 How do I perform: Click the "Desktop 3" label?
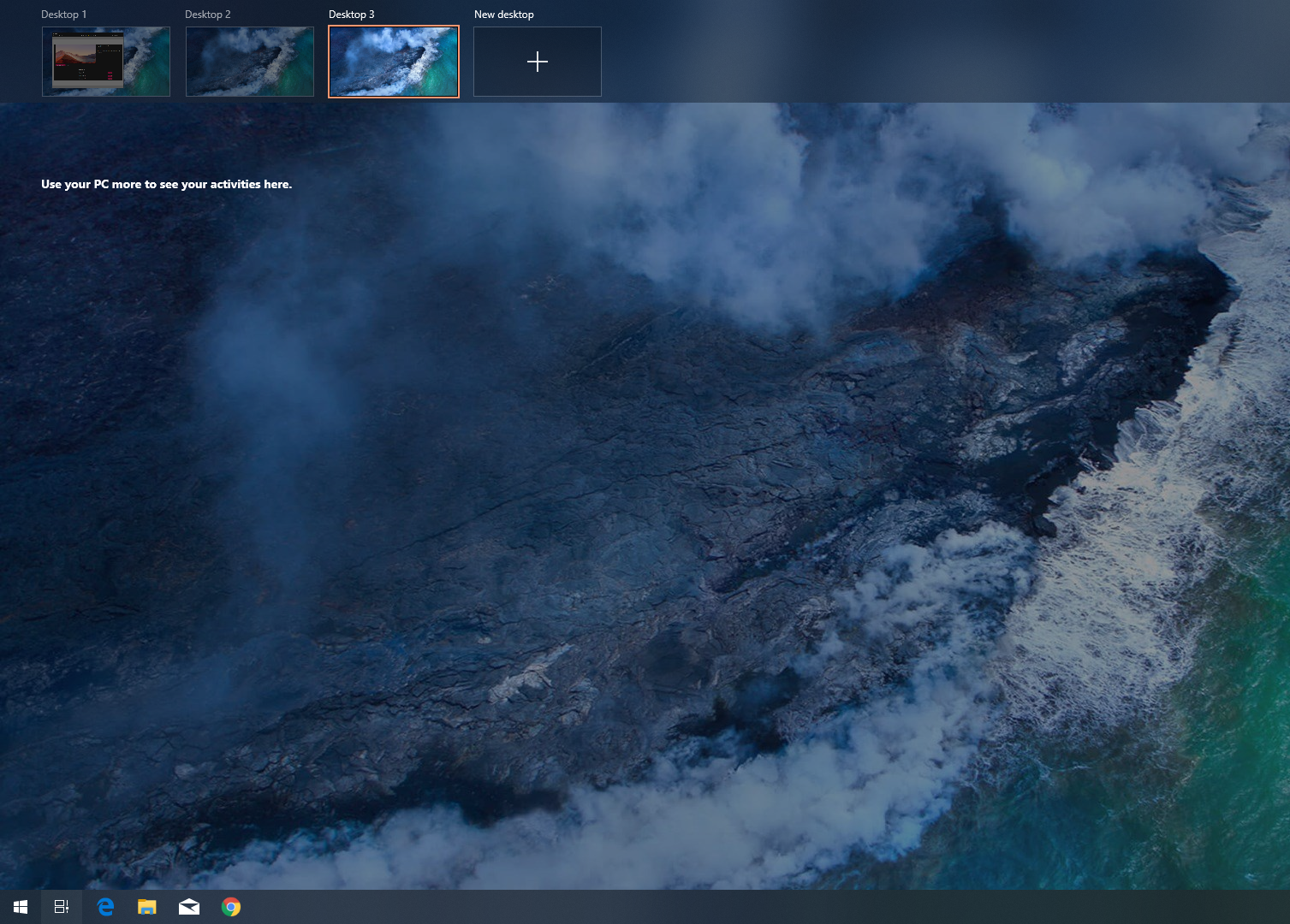point(352,15)
